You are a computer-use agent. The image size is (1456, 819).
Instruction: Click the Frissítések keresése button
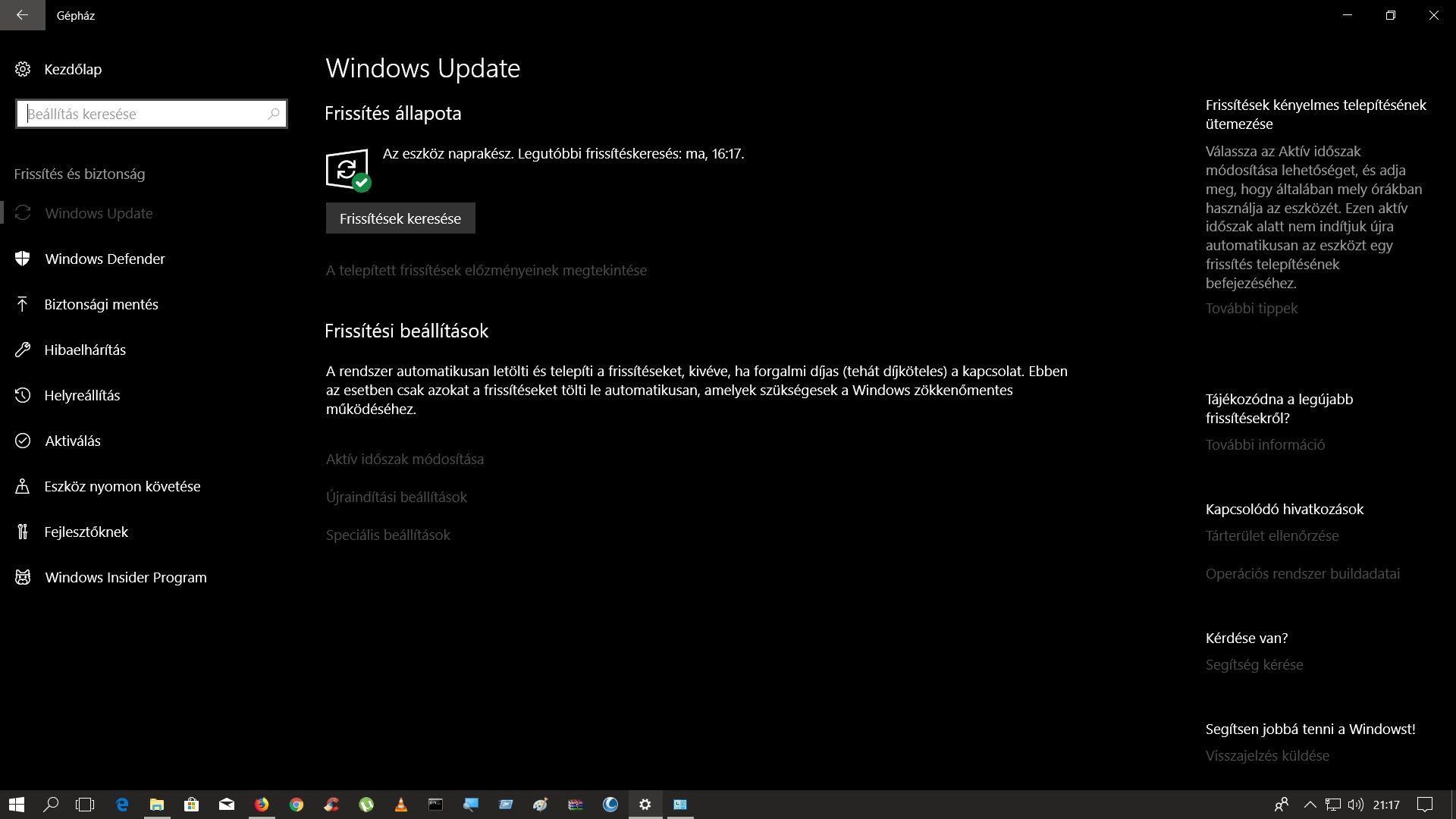(400, 218)
